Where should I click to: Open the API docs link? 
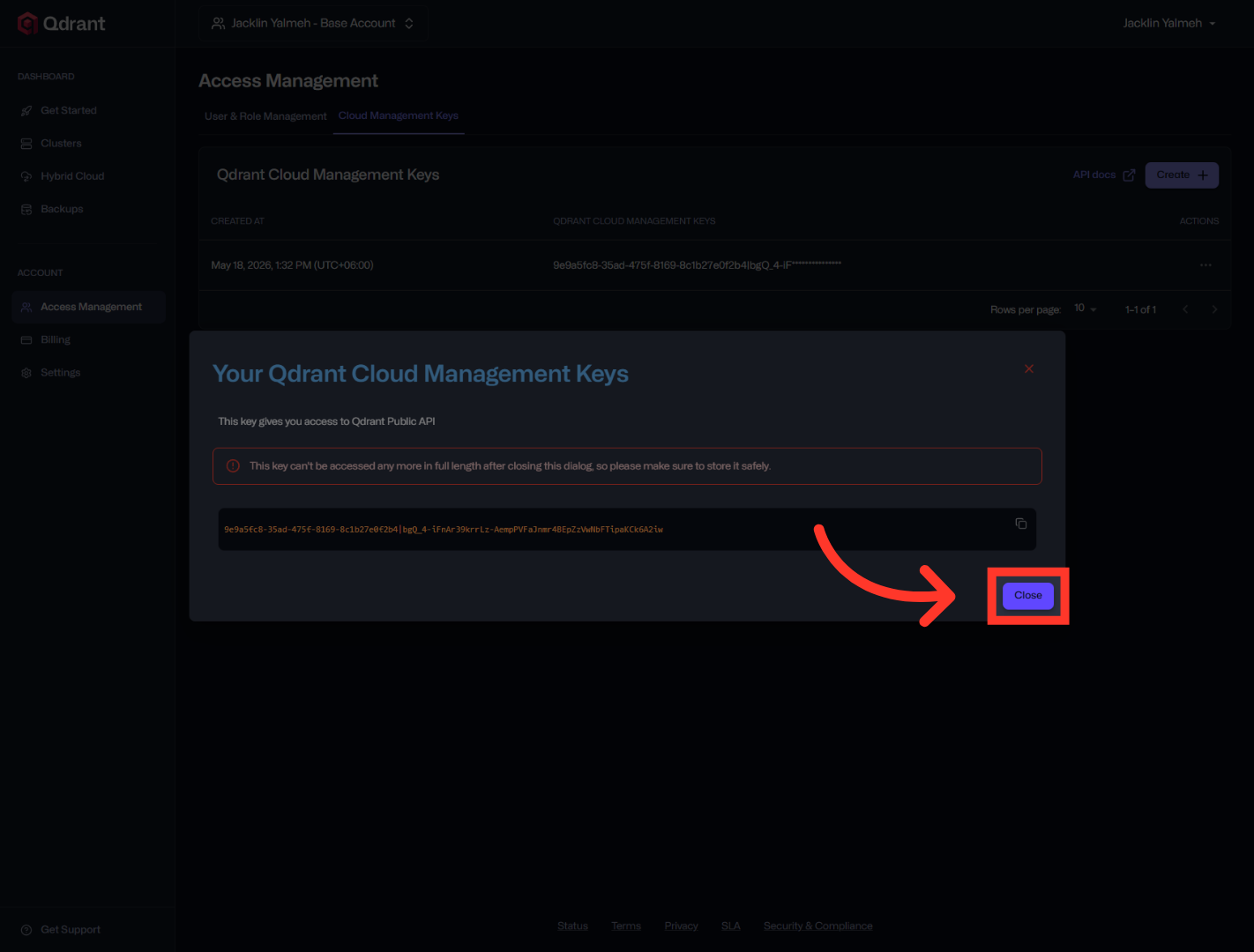pos(1103,175)
